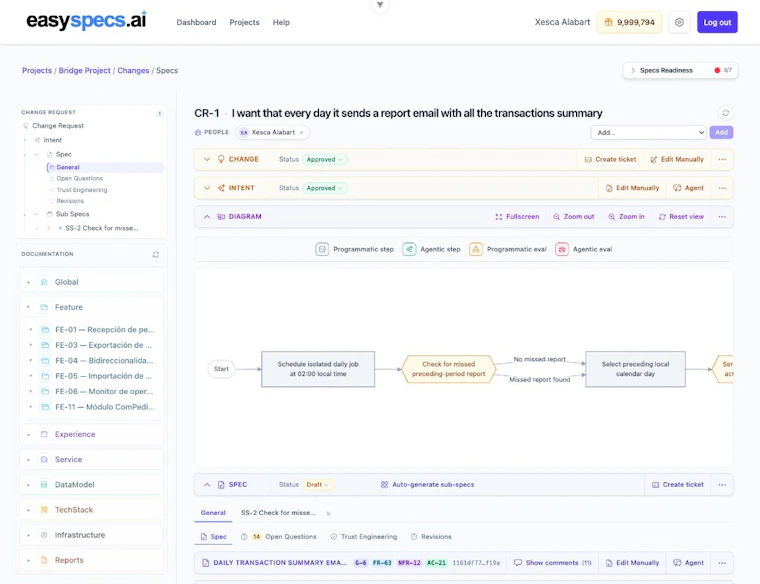Open more options for SPEC row

[x=722, y=484]
